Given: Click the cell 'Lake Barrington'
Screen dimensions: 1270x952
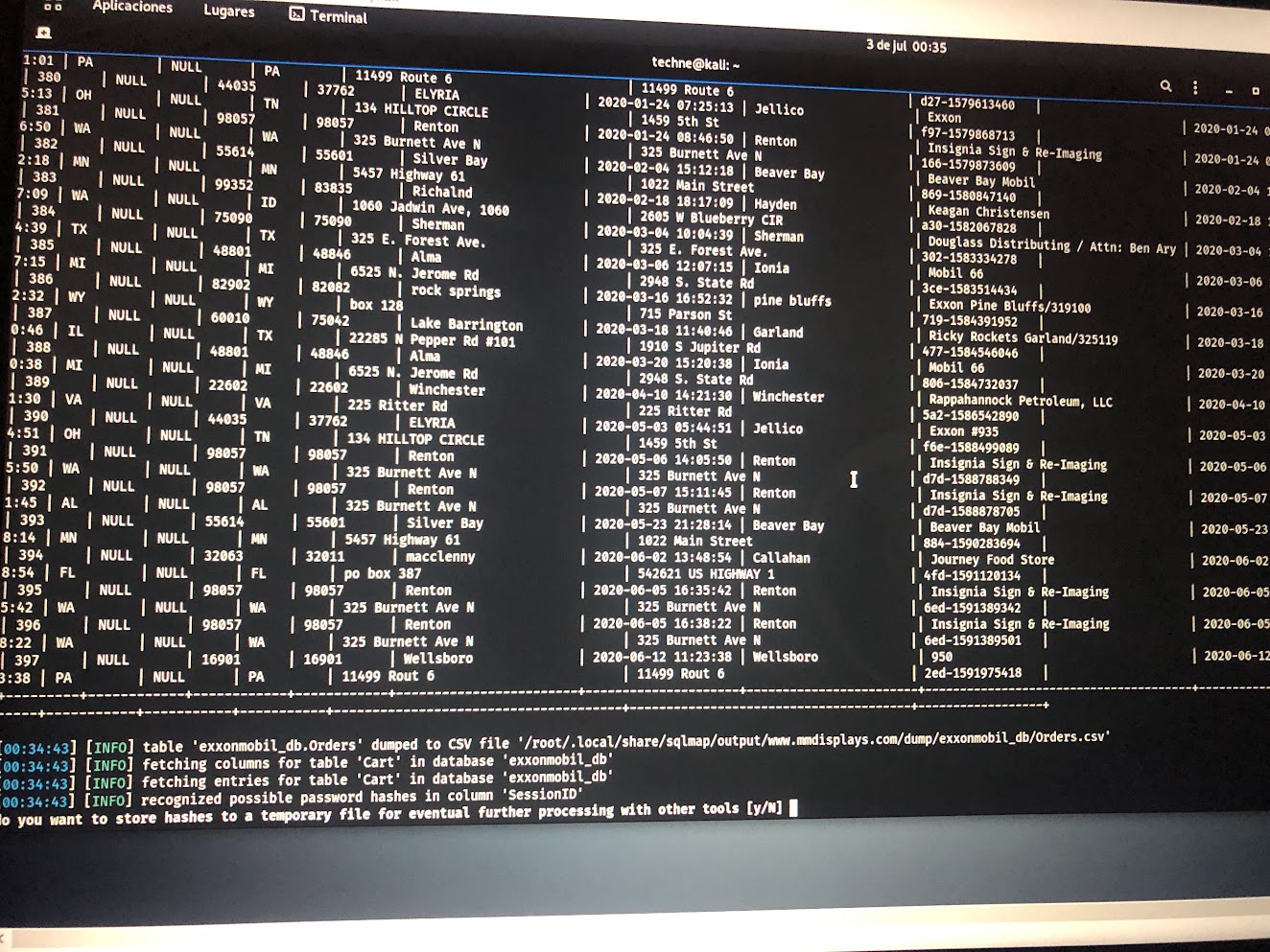Looking at the screenshot, I should coord(466,324).
